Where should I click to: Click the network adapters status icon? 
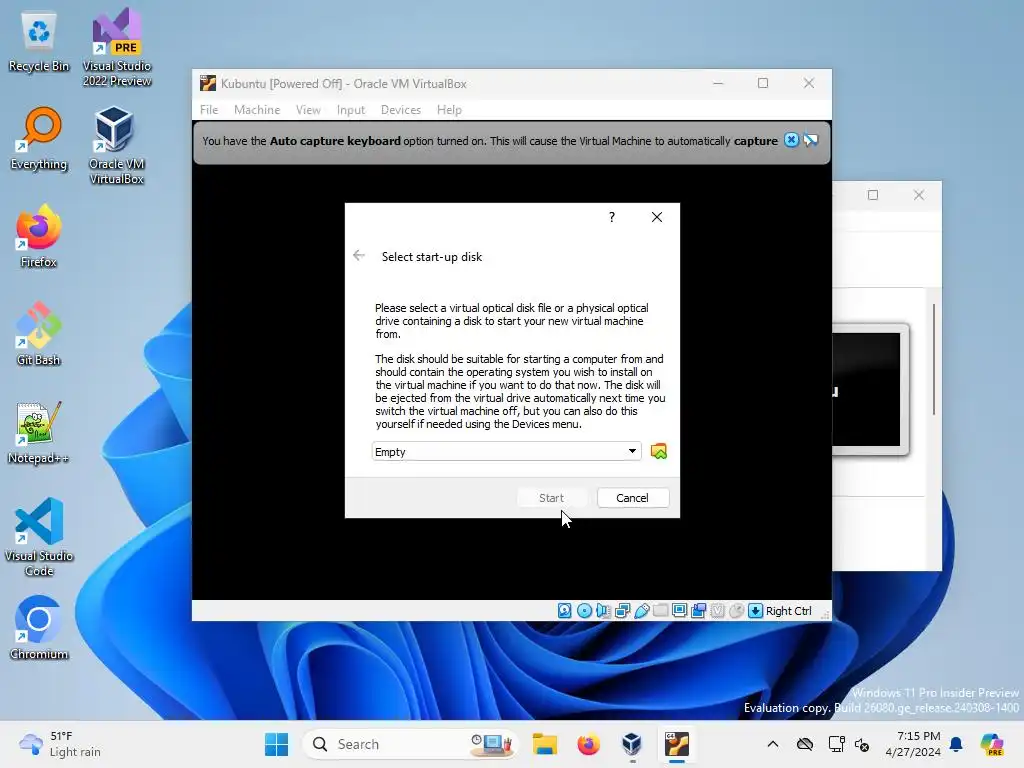click(x=622, y=611)
